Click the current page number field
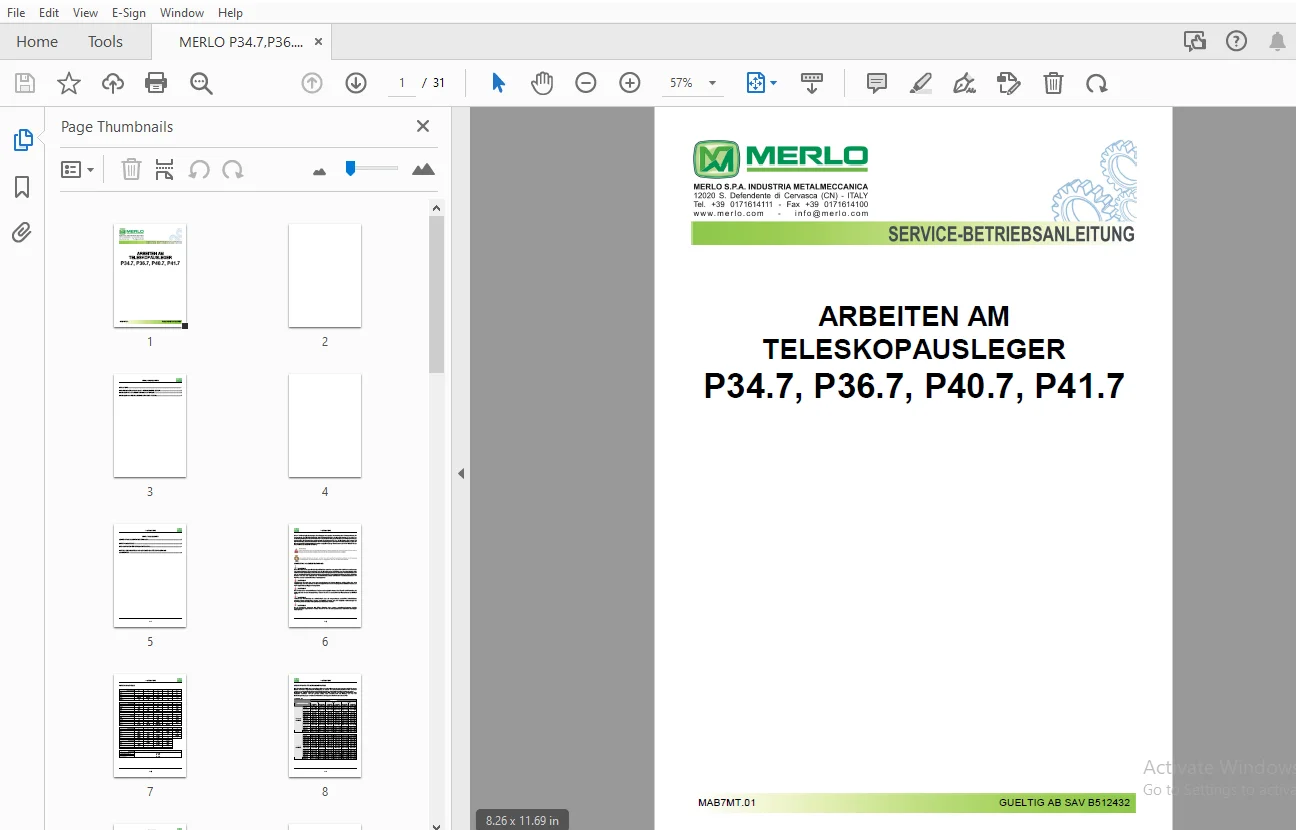 [401, 83]
